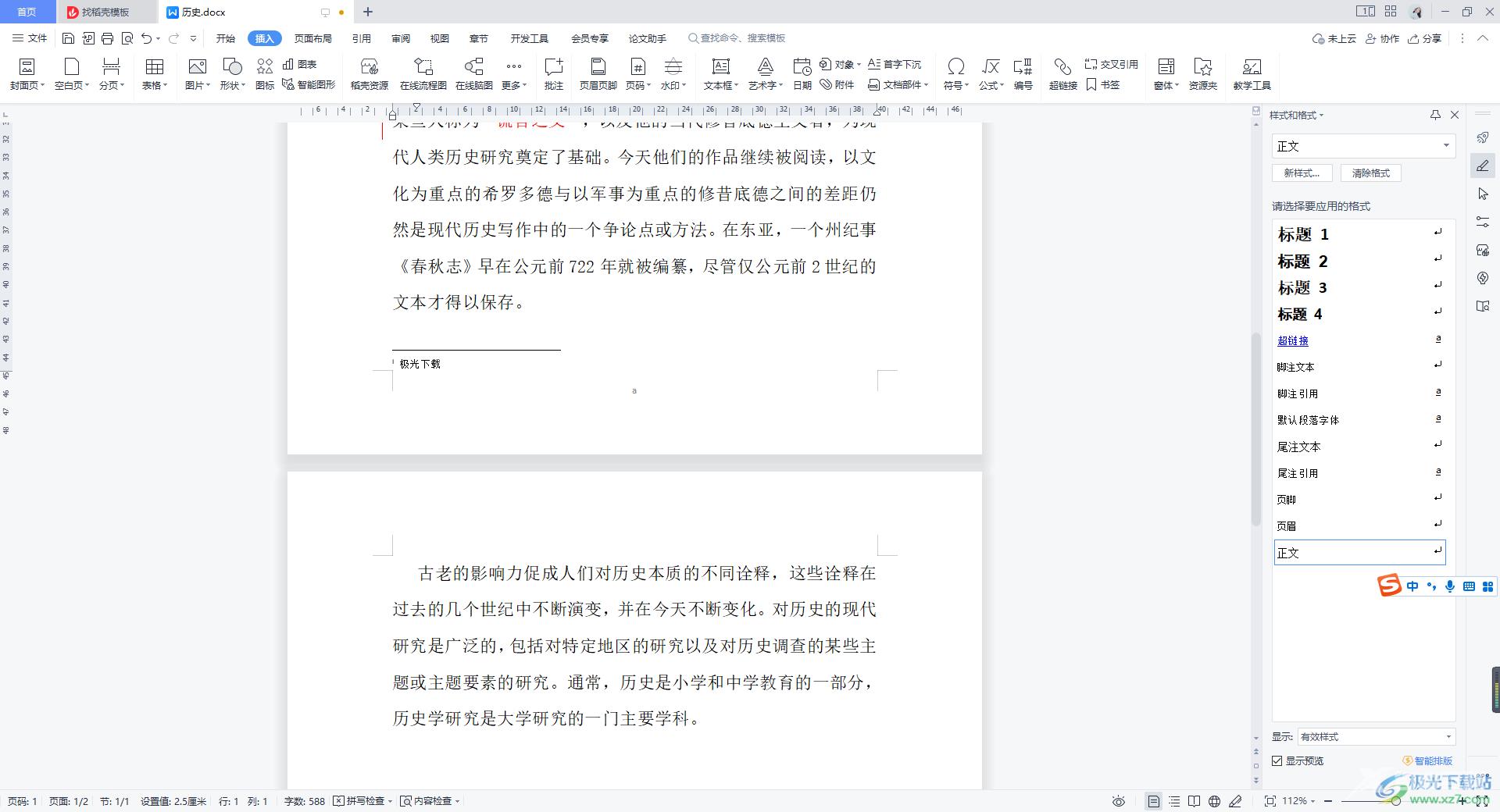Click the search commands field 查找命令
Viewport: 1500px width, 812px height.
[737, 38]
